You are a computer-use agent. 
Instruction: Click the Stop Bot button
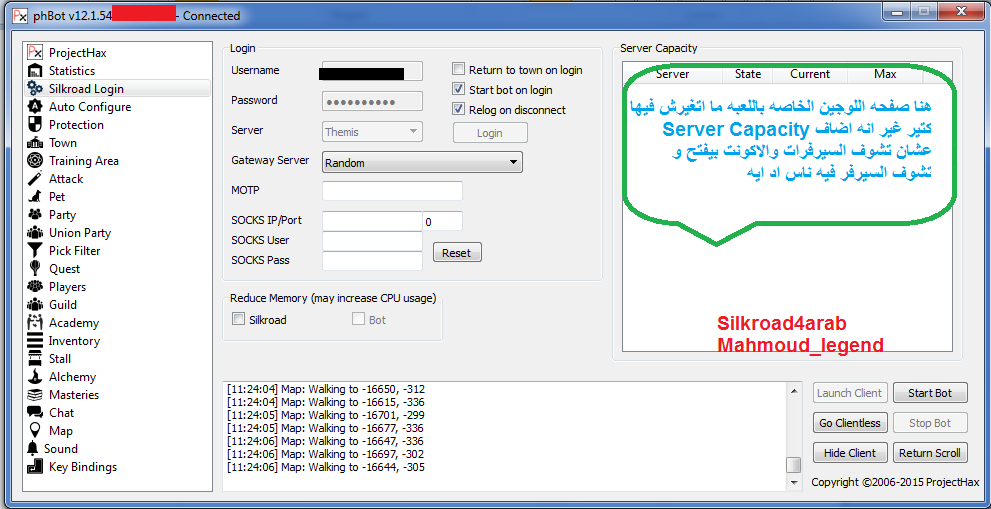930,423
